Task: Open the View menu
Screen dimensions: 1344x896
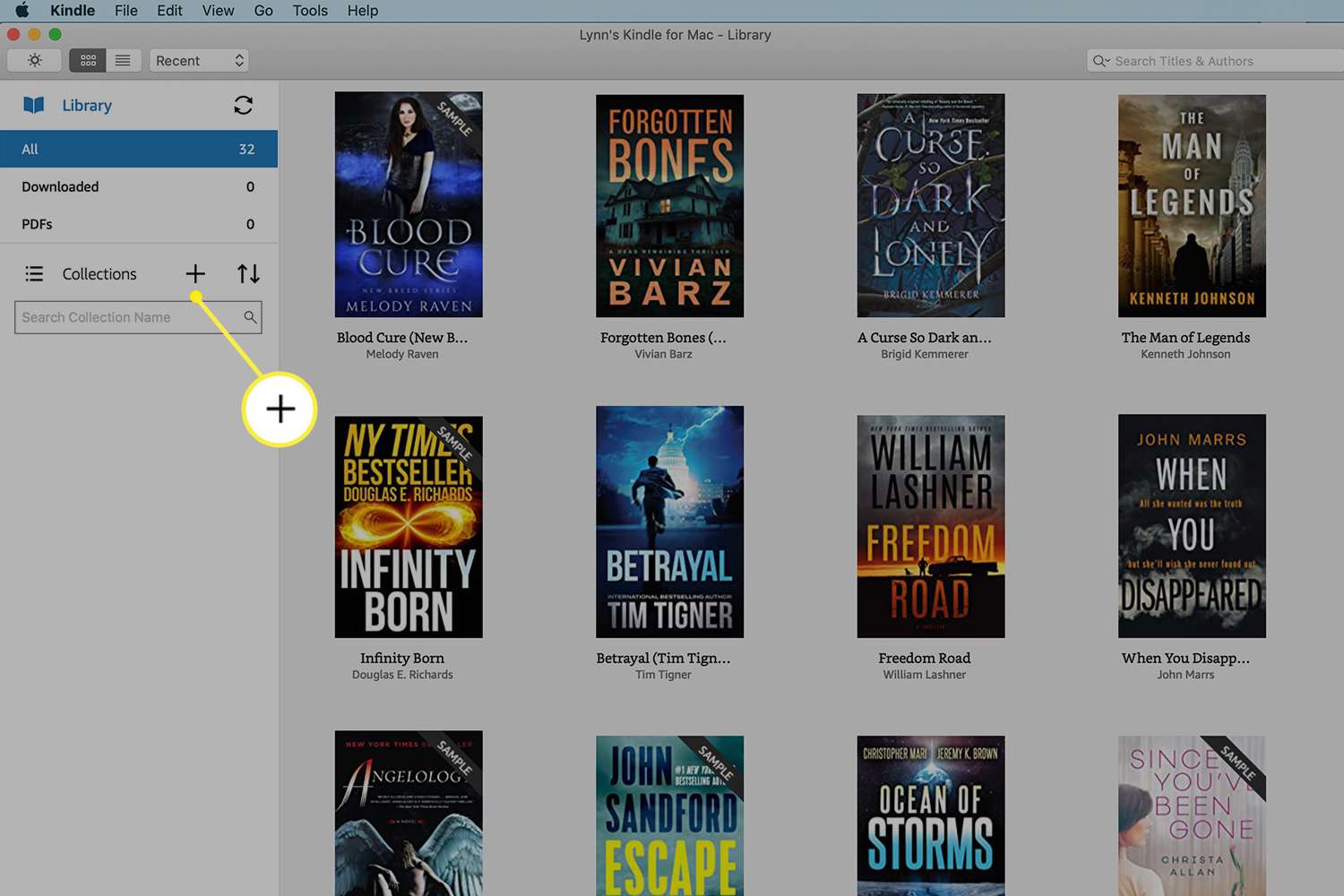Action: [x=218, y=11]
